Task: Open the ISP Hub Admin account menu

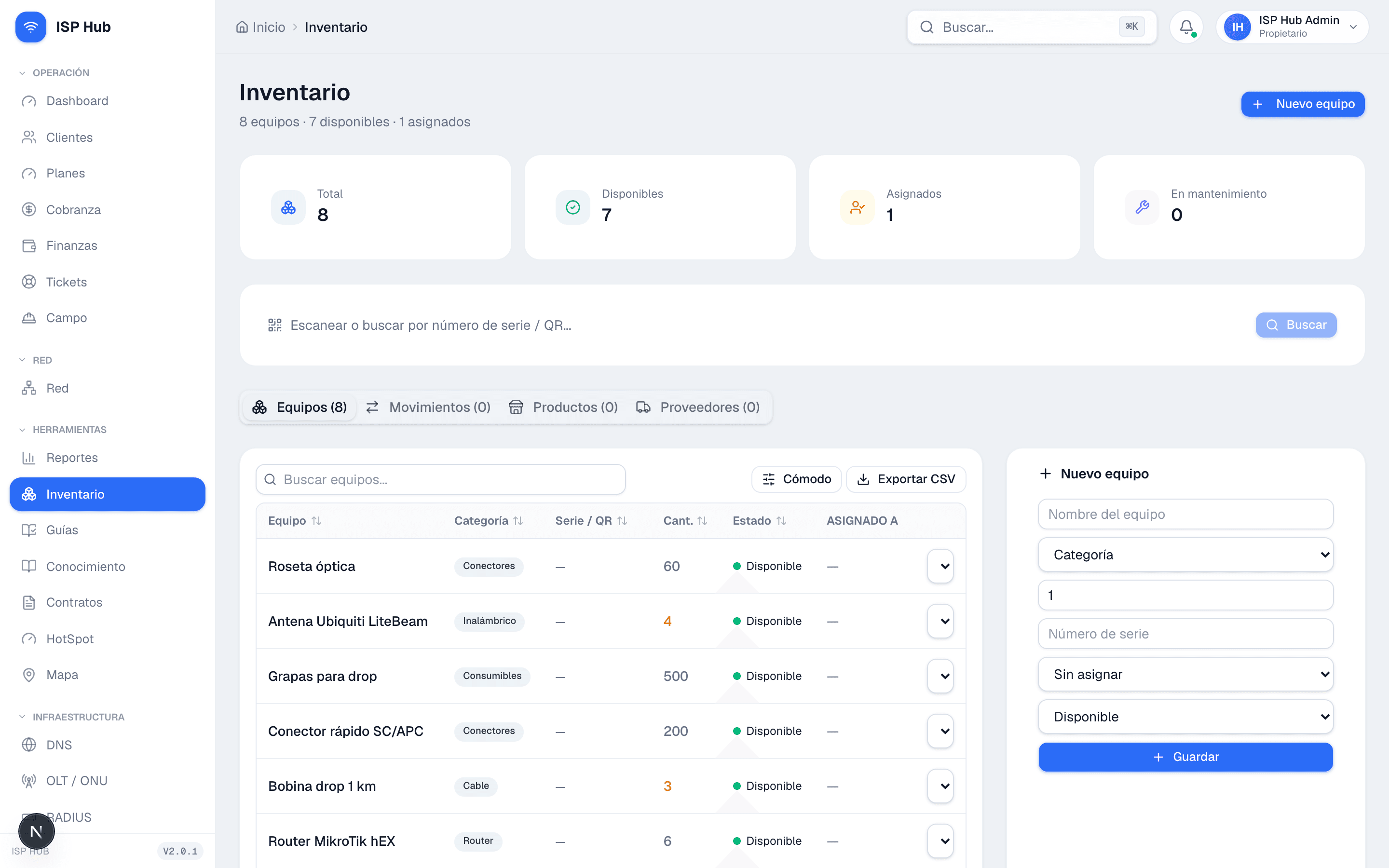Action: (x=1292, y=27)
